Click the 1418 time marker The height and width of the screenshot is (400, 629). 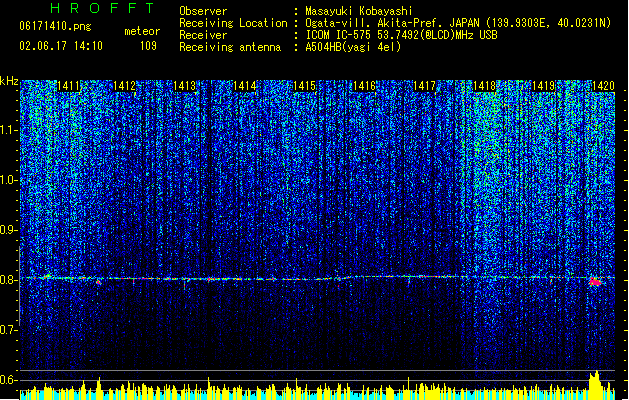point(484,86)
